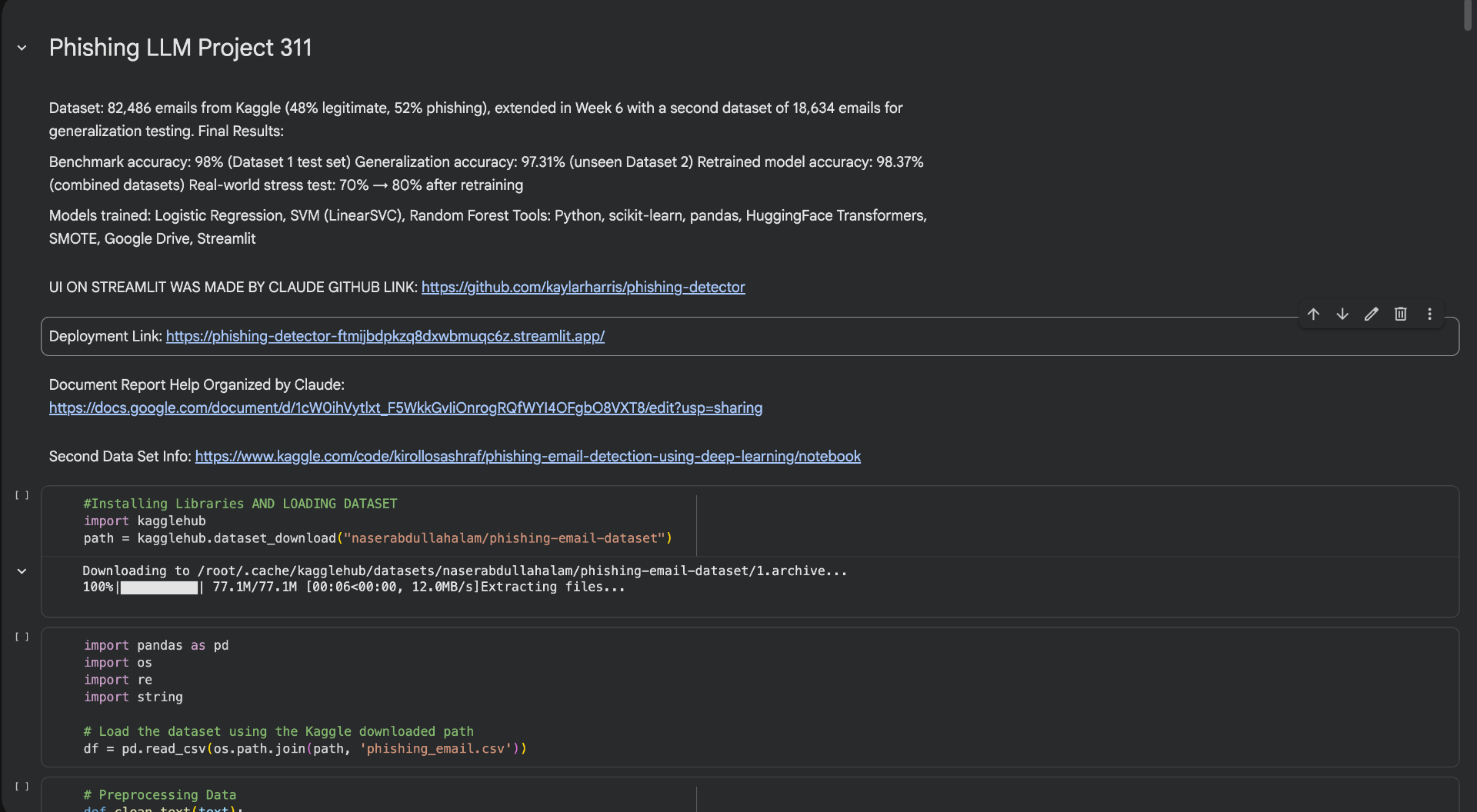Click the Phishing LLM Project 311 heading
The width and height of the screenshot is (1477, 812).
click(181, 48)
